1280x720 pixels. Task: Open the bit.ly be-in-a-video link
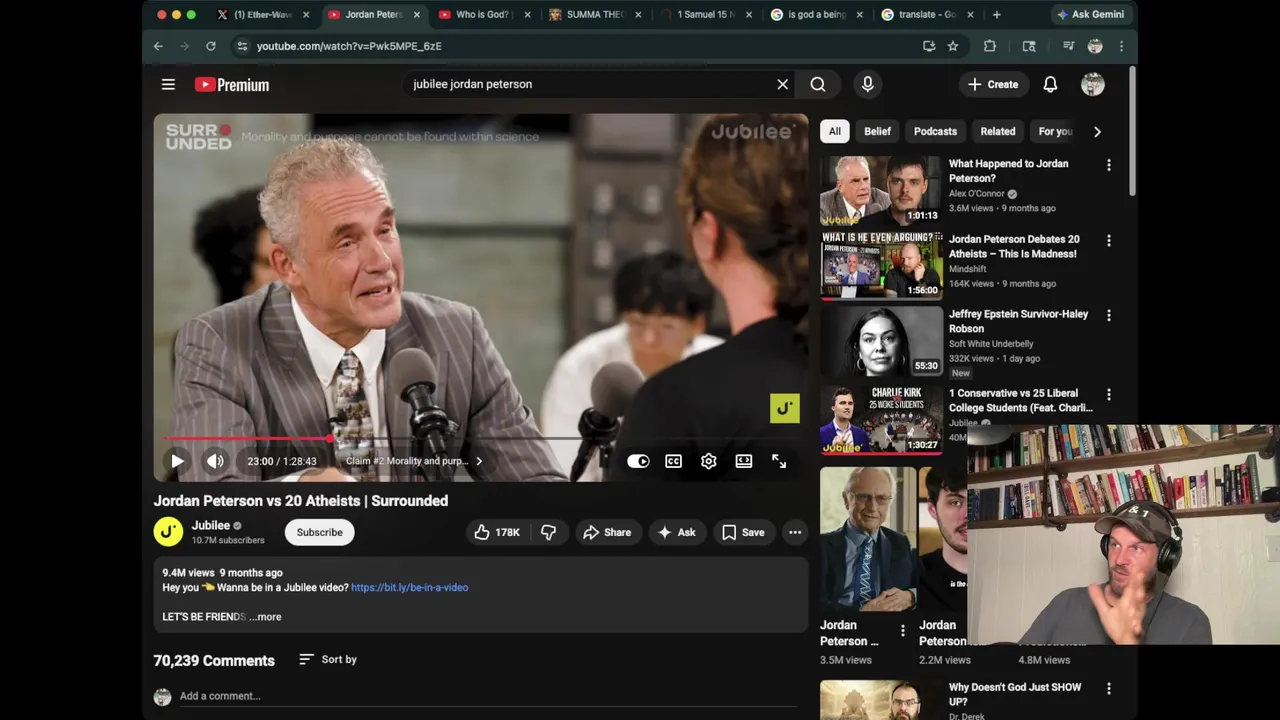point(409,587)
